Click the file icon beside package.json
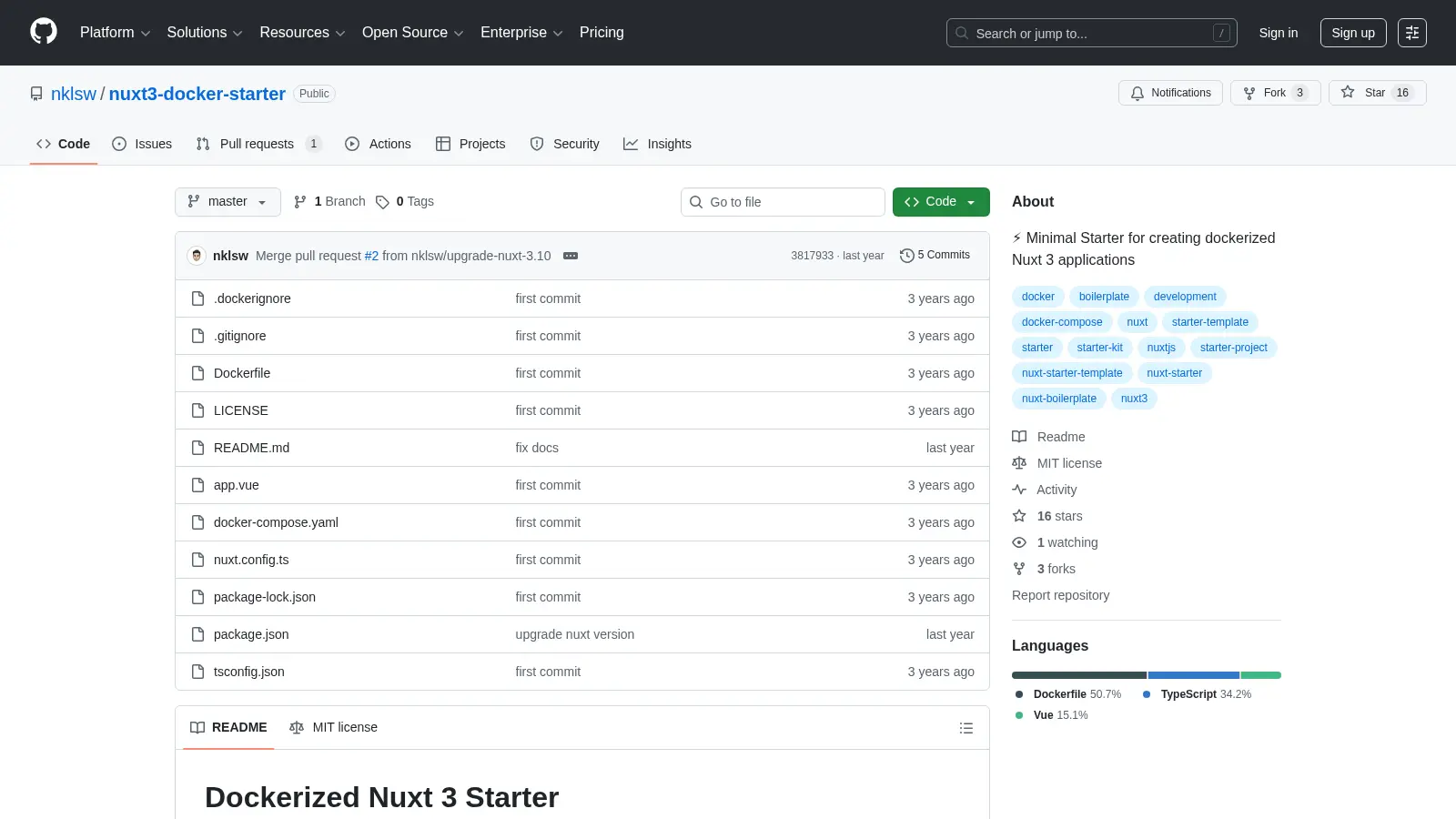Viewport: 1456px width, 819px height. 197,634
